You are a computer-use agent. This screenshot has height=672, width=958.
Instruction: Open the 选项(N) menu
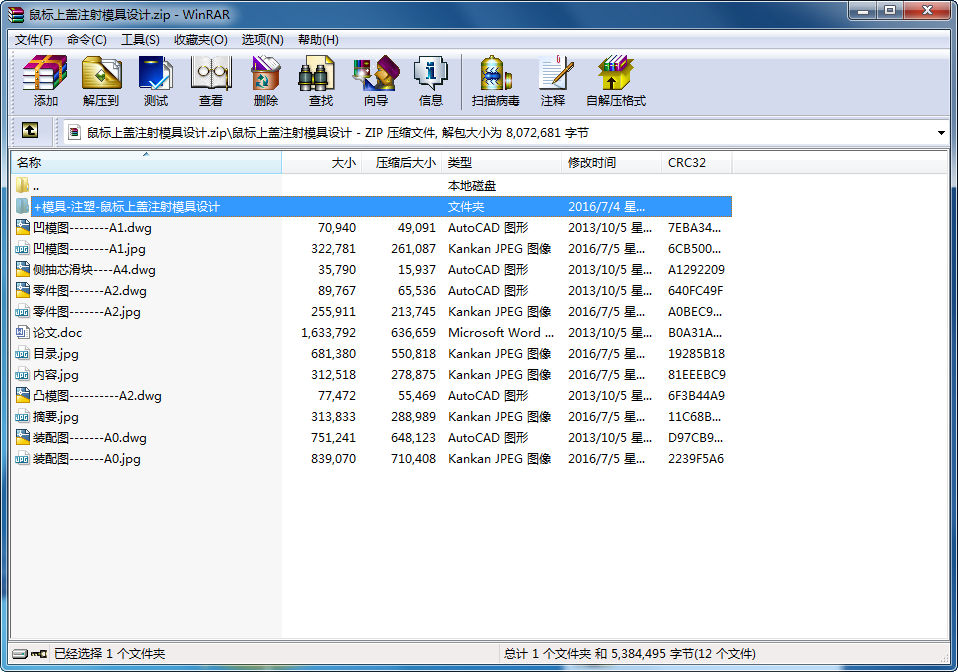click(x=262, y=40)
